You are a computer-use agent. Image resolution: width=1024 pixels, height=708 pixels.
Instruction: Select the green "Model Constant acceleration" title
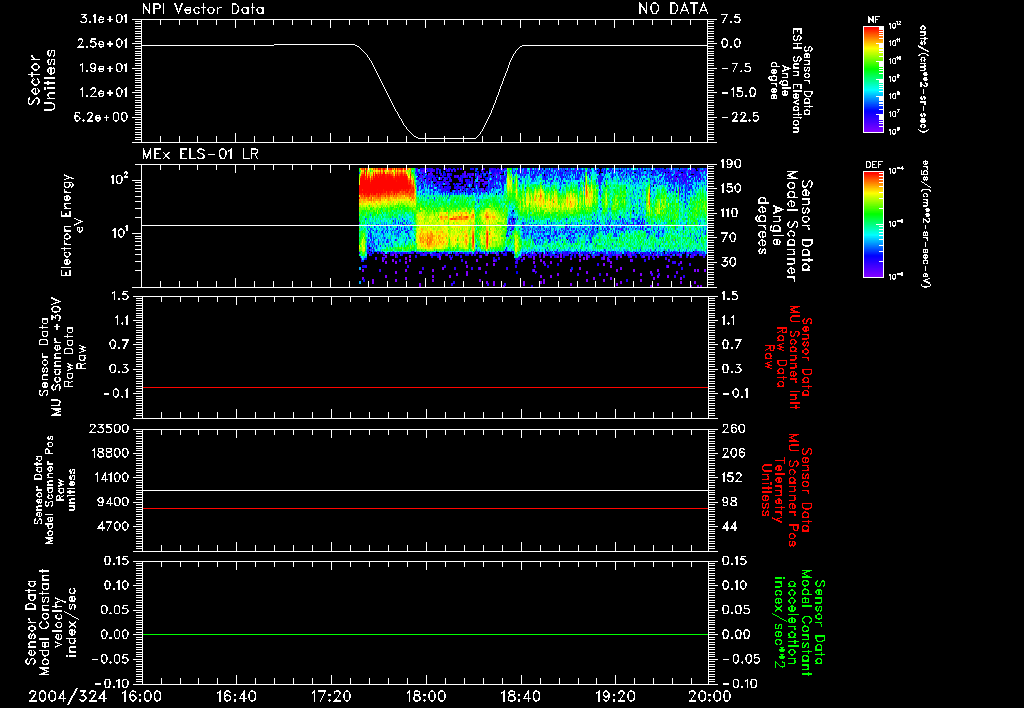click(x=799, y=622)
